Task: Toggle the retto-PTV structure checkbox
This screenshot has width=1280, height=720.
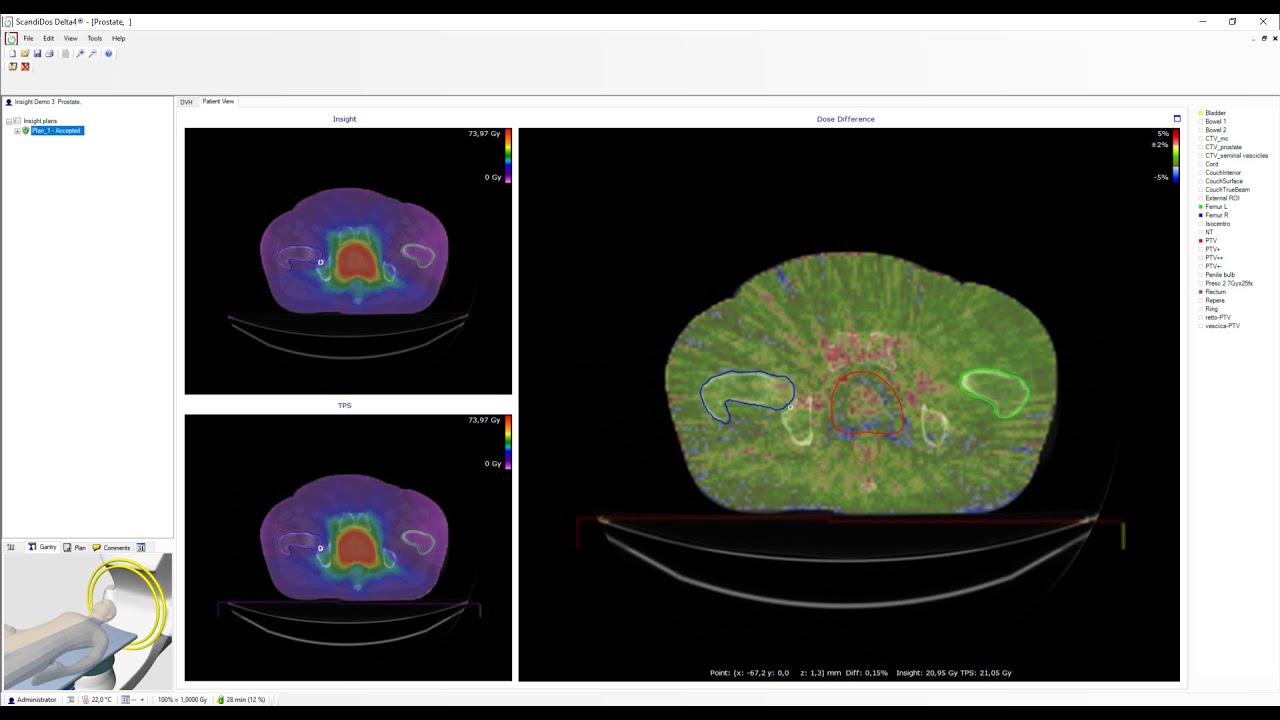Action: 1200,317
